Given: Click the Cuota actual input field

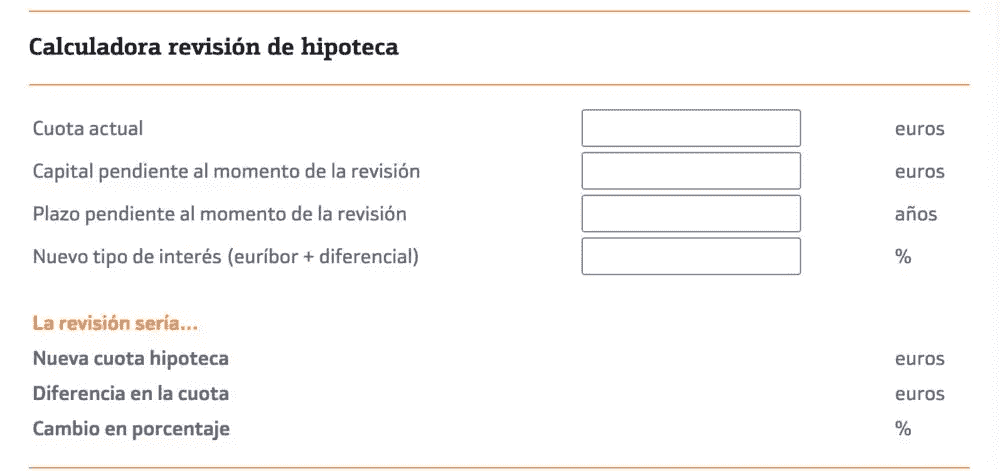Looking at the screenshot, I should coord(691,128).
